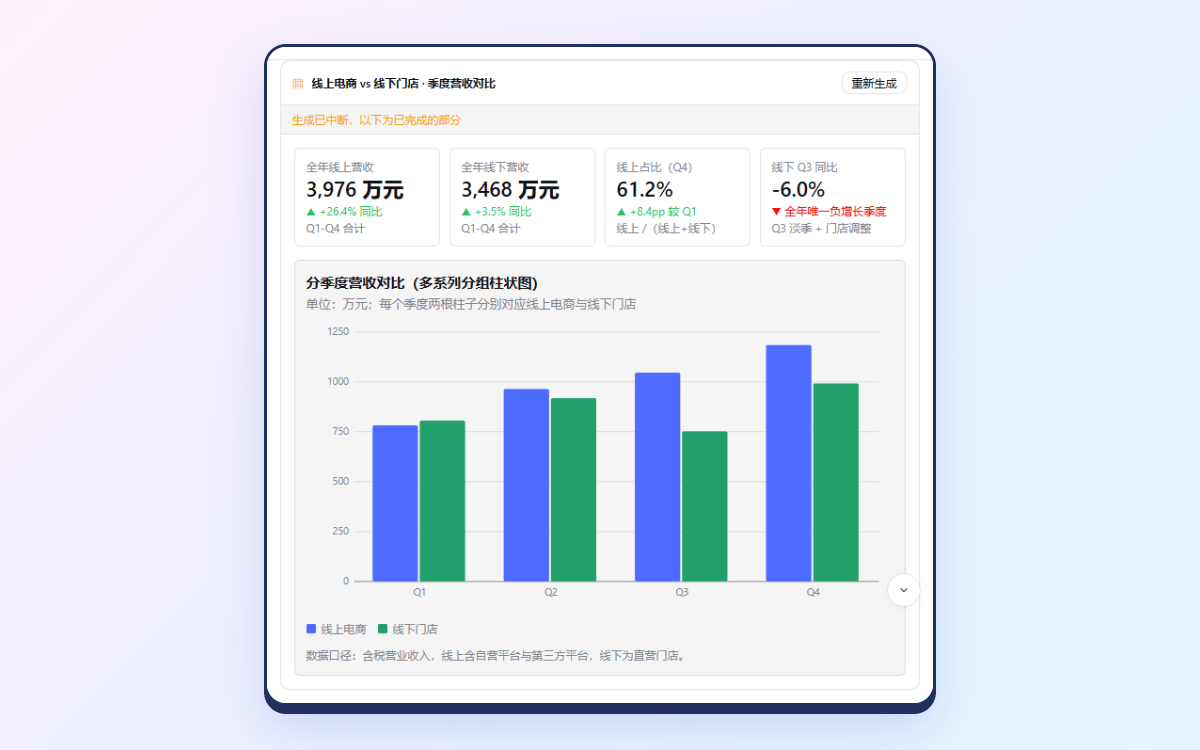Click the legend label text 线上电商

pyautogui.click(x=343, y=629)
